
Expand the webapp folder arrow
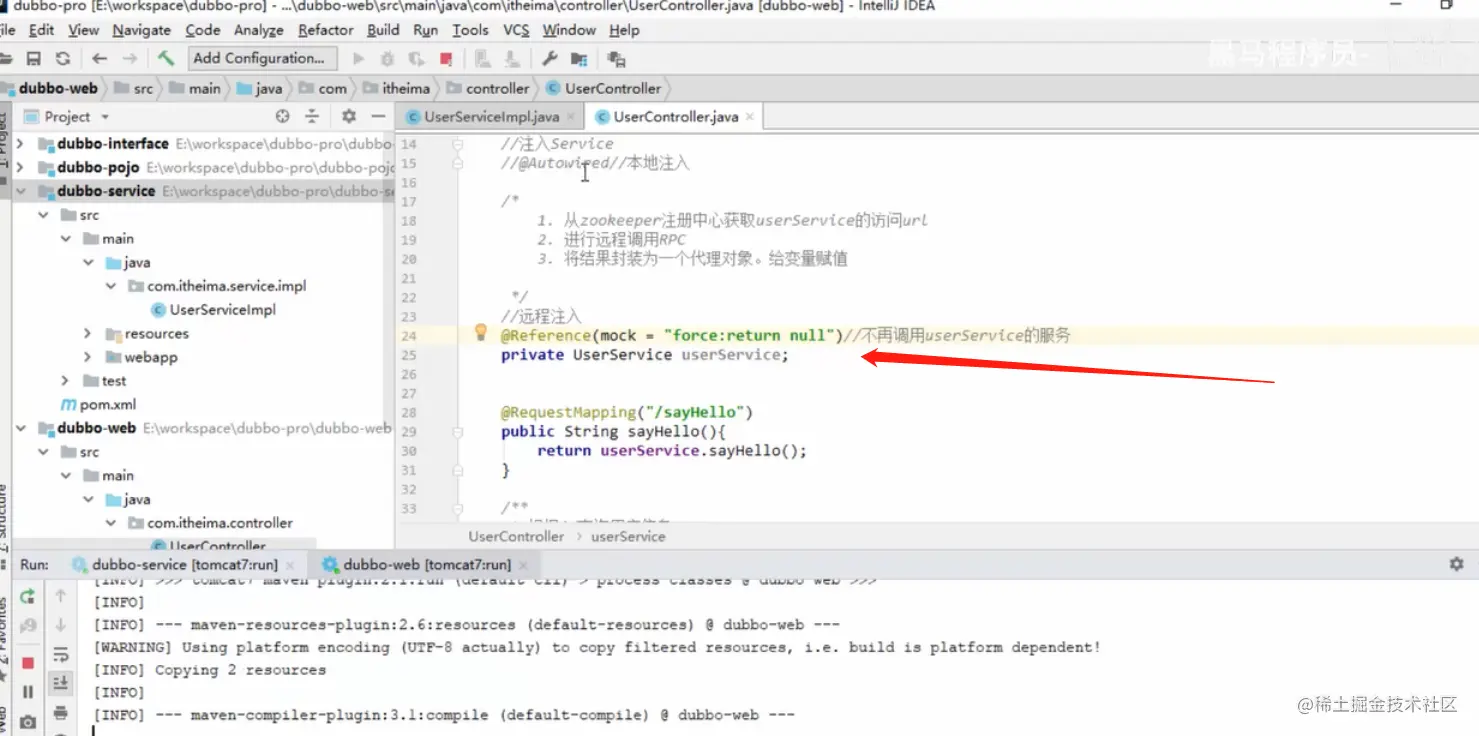[88, 357]
